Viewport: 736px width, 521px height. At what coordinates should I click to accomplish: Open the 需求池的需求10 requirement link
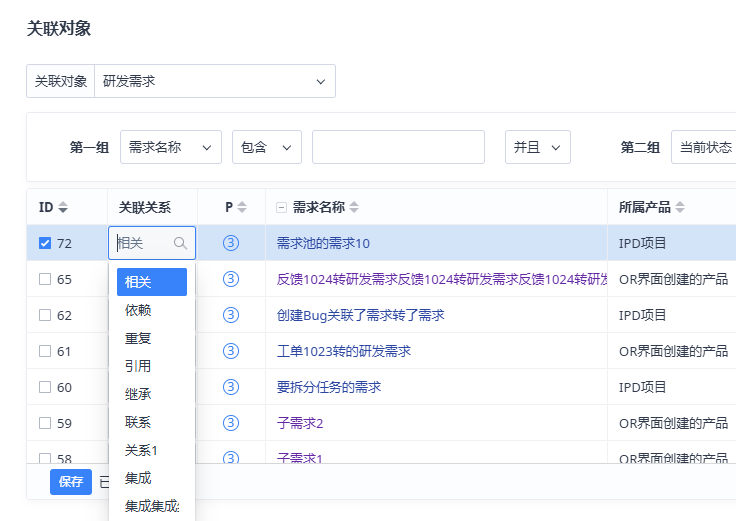click(323, 243)
